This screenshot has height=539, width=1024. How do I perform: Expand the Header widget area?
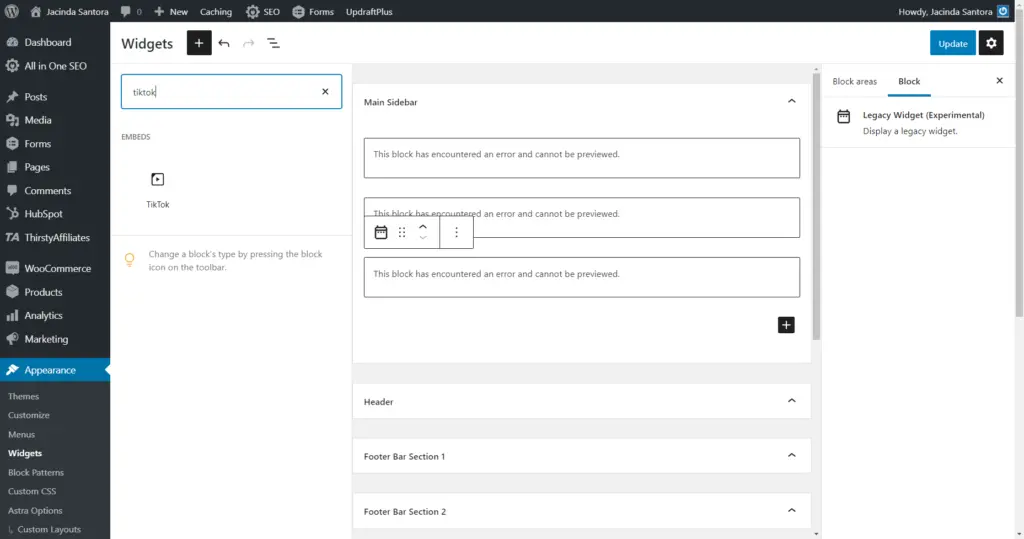coord(791,401)
